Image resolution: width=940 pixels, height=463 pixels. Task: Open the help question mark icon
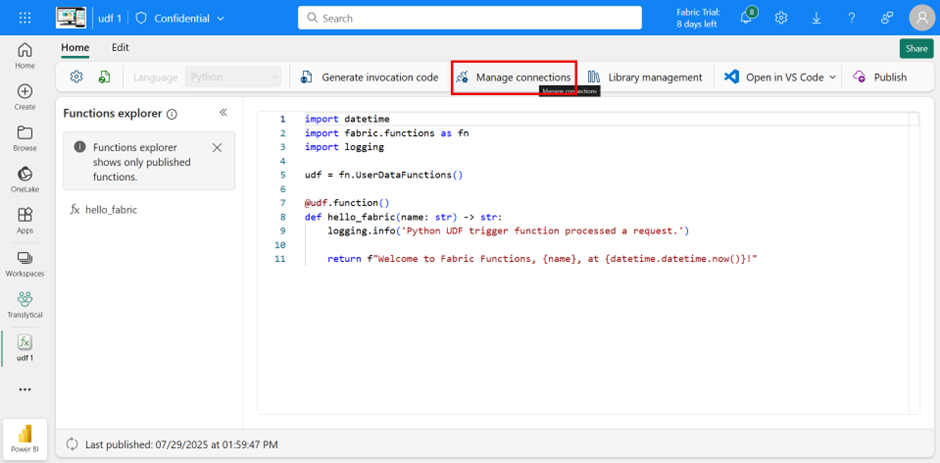coord(851,18)
